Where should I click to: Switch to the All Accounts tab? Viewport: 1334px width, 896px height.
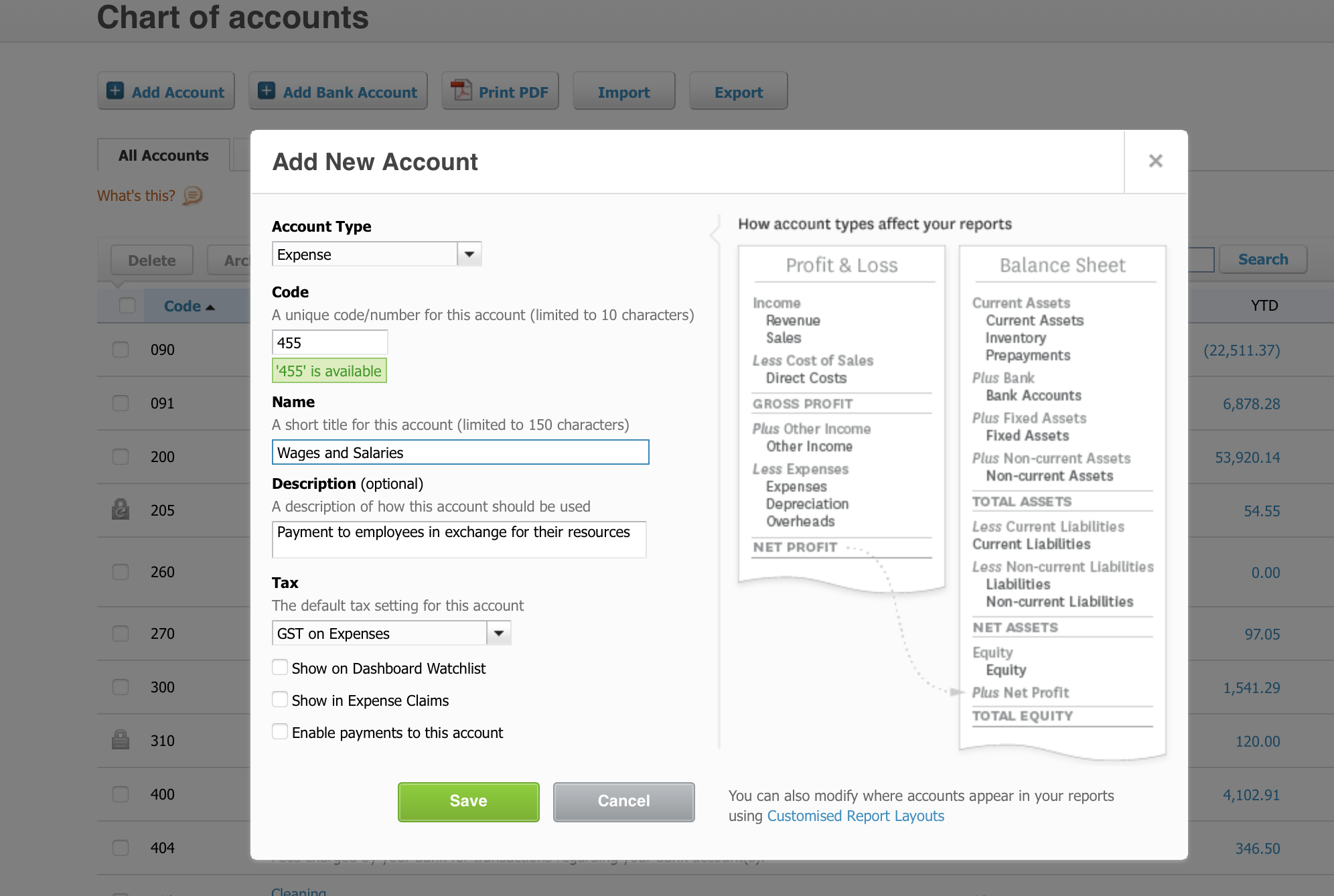(163, 155)
